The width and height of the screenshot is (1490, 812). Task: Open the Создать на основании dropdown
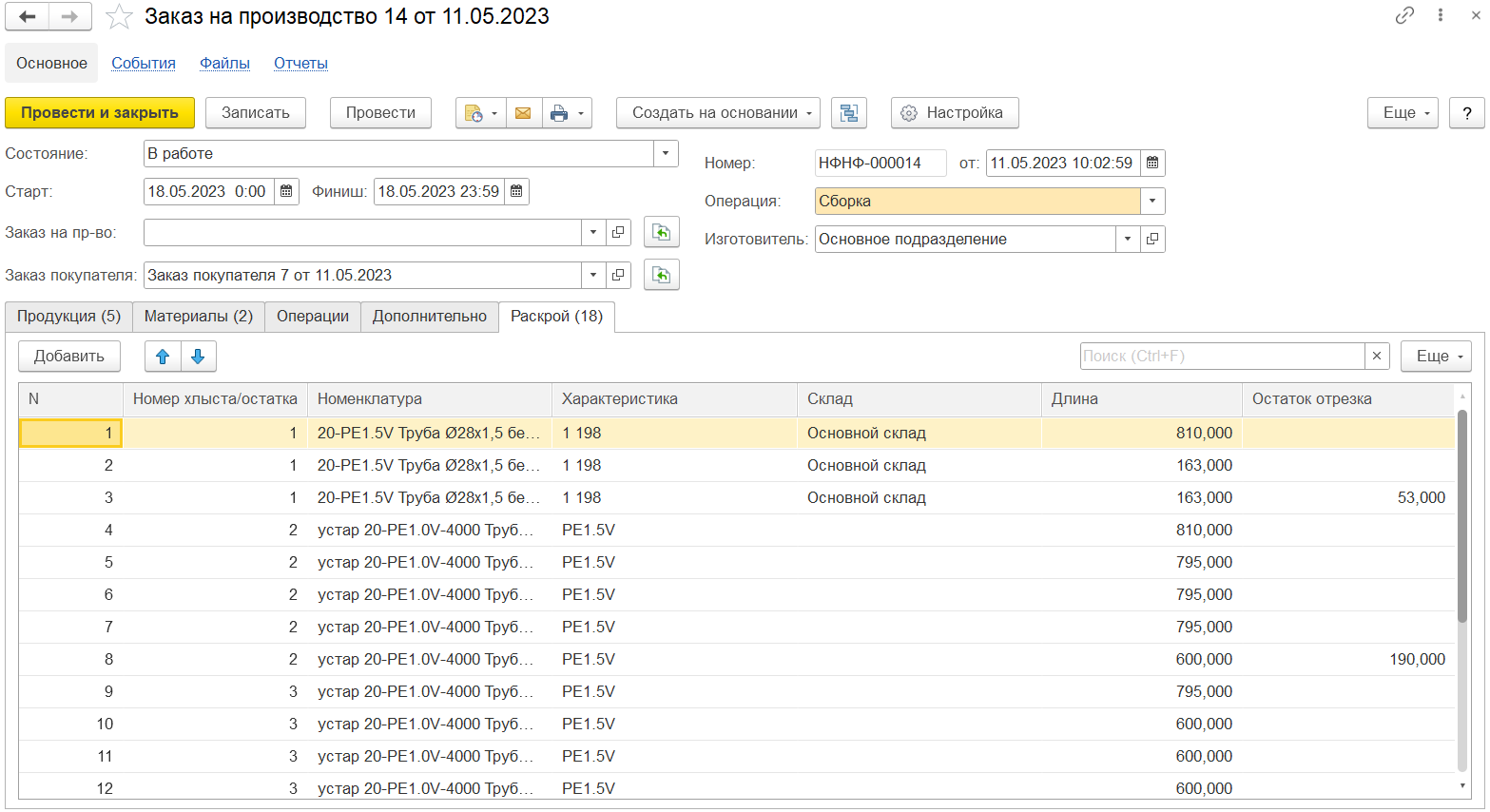(x=718, y=113)
